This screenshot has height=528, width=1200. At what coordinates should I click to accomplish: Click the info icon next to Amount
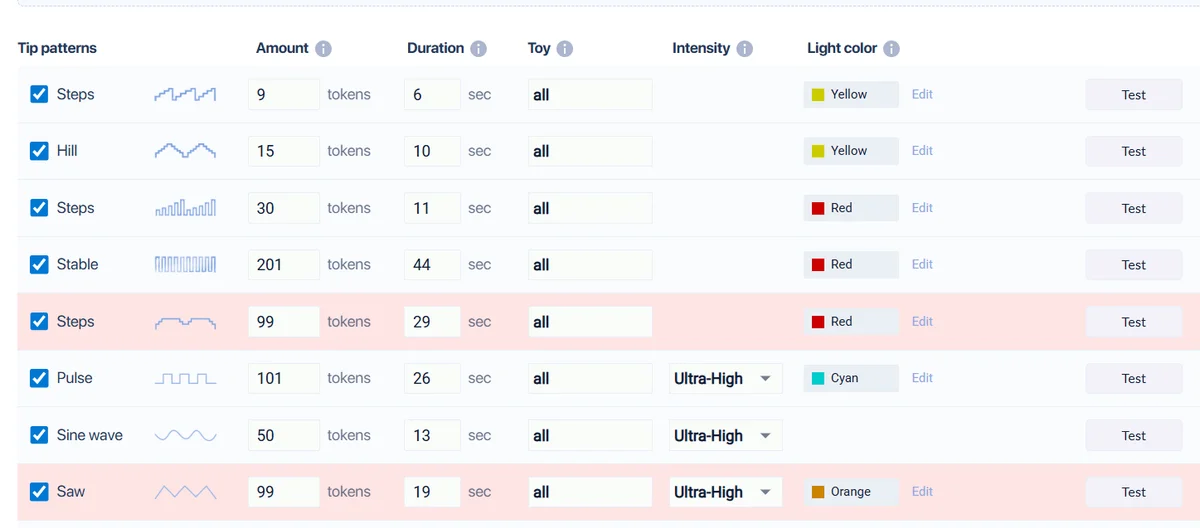click(323, 49)
